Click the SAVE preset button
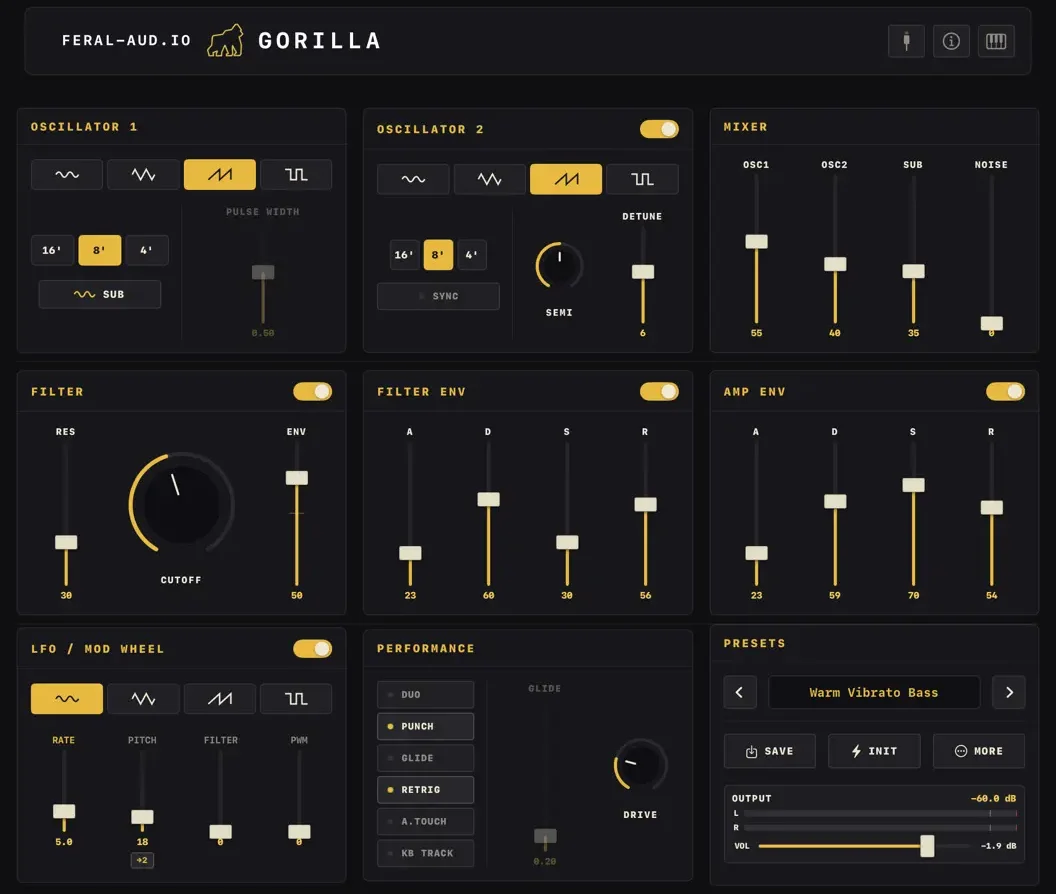Screen dimensions: 1056x894 click(x=770, y=751)
